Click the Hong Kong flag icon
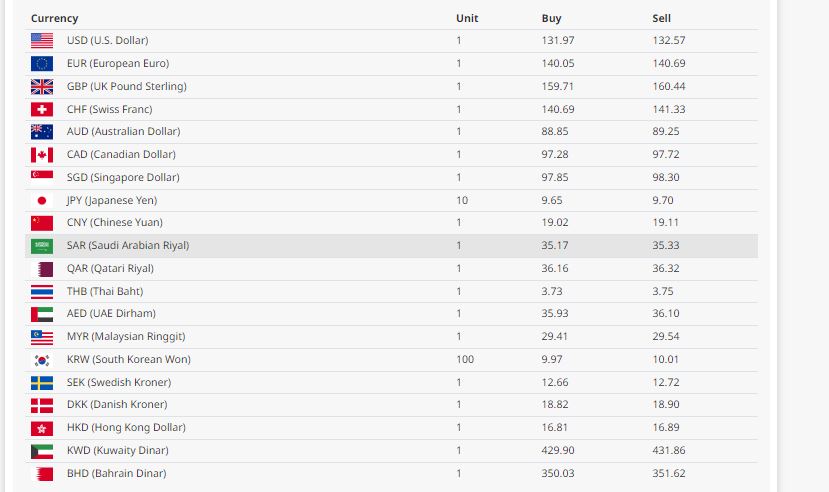 (x=42, y=427)
